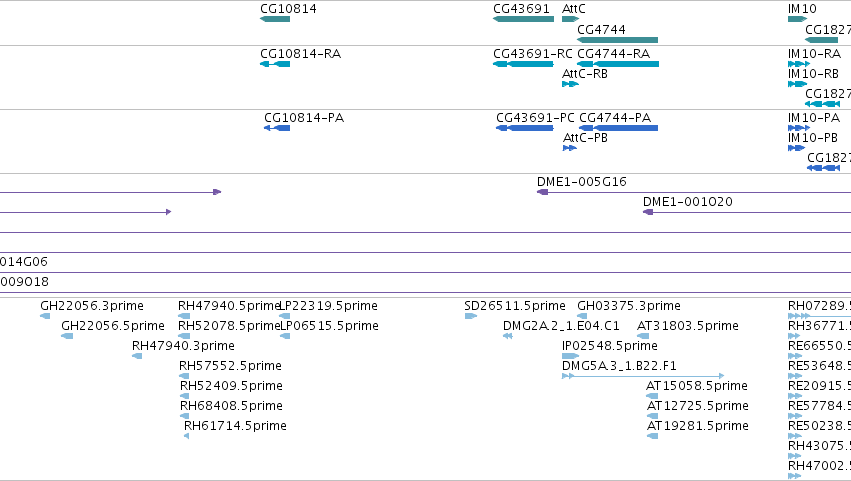Select the AttC-RB transcript
The height and width of the screenshot is (481, 851).
tap(570, 84)
